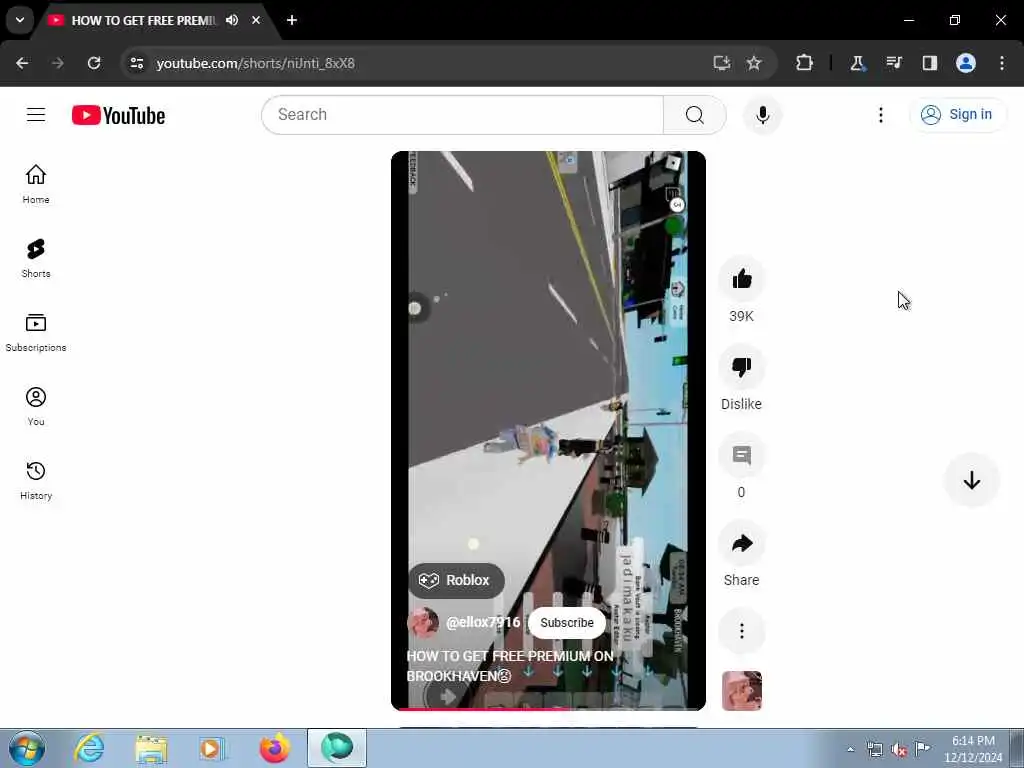This screenshot has width=1024, height=768.
Task: Launch Firefox from the taskbar
Action: point(274,748)
